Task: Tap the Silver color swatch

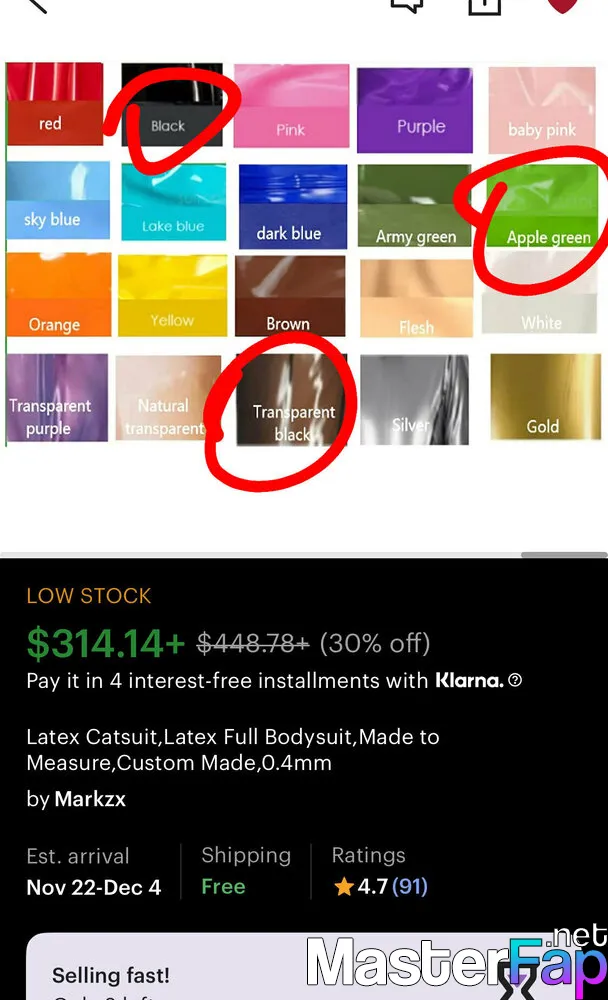Action: 414,400
